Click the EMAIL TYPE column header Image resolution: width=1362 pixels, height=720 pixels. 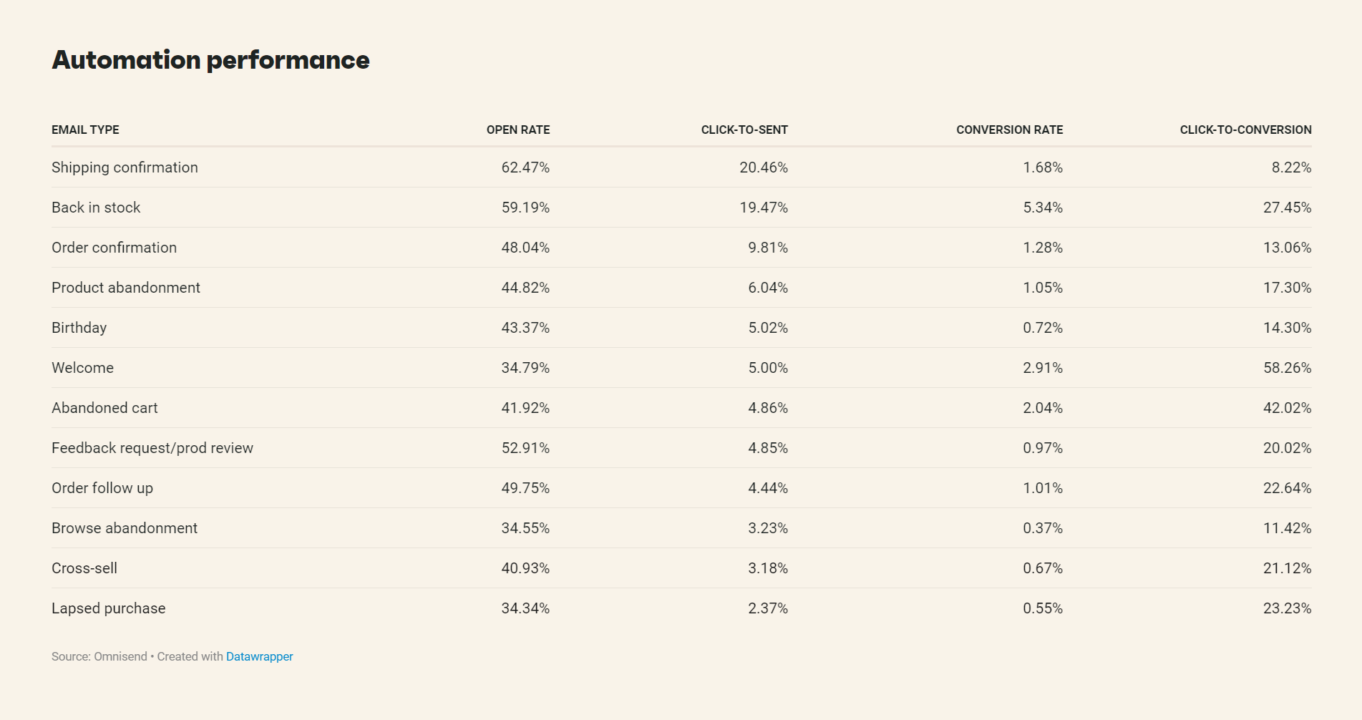coord(85,130)
